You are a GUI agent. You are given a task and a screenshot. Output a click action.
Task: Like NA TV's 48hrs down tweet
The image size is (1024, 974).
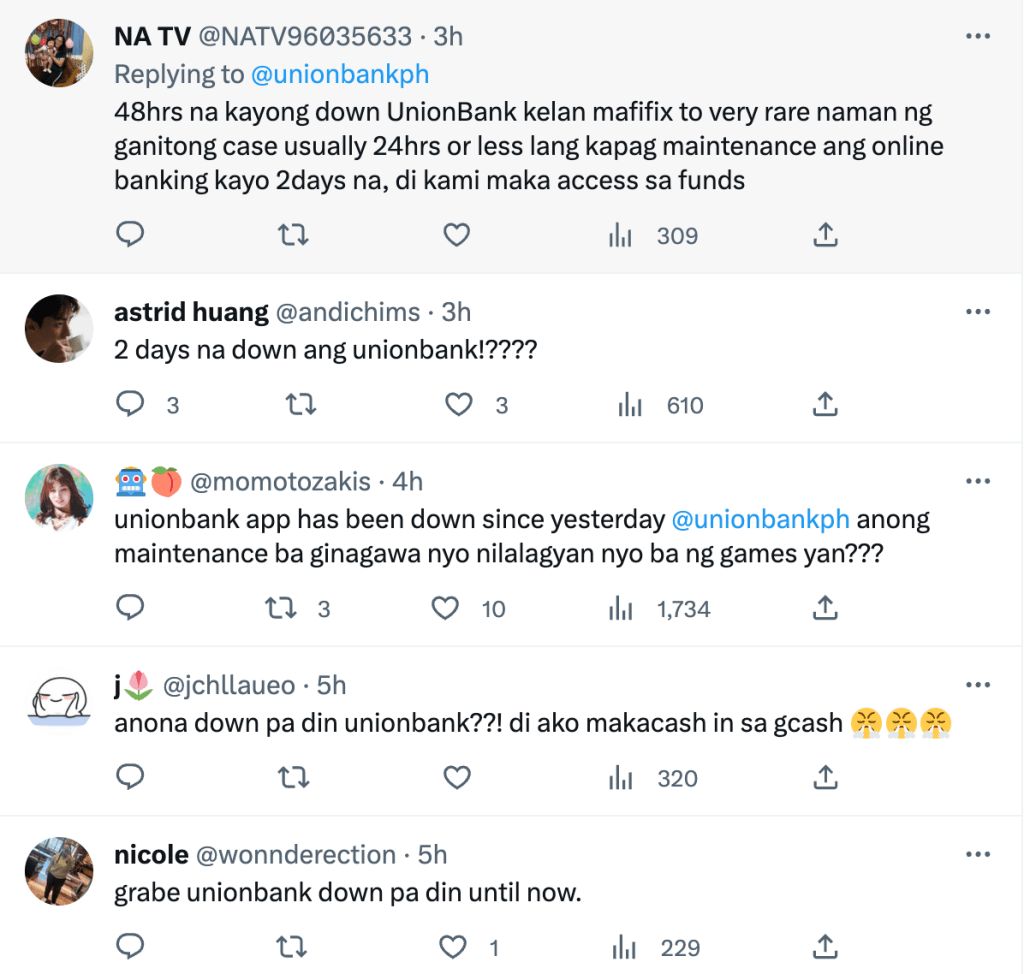(x=456, y=236)
